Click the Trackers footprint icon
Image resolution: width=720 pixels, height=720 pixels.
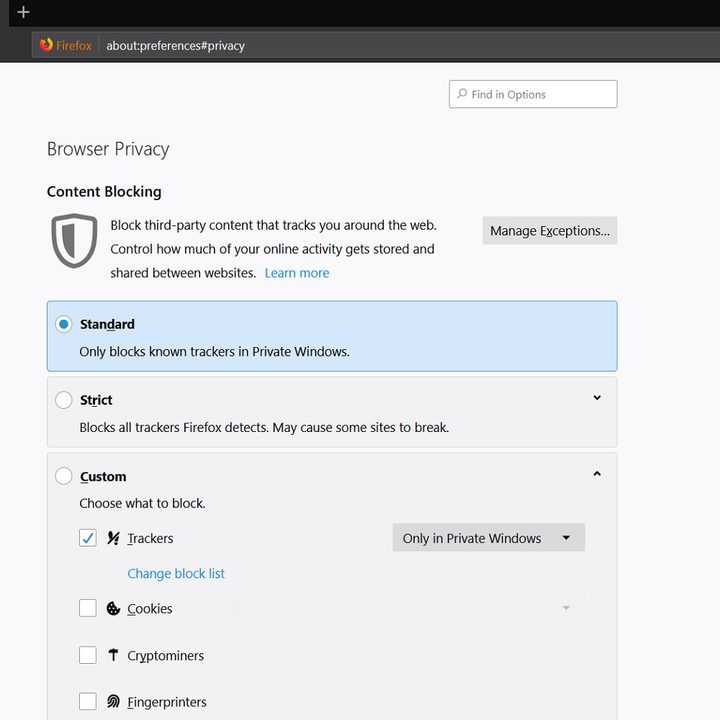113,538
